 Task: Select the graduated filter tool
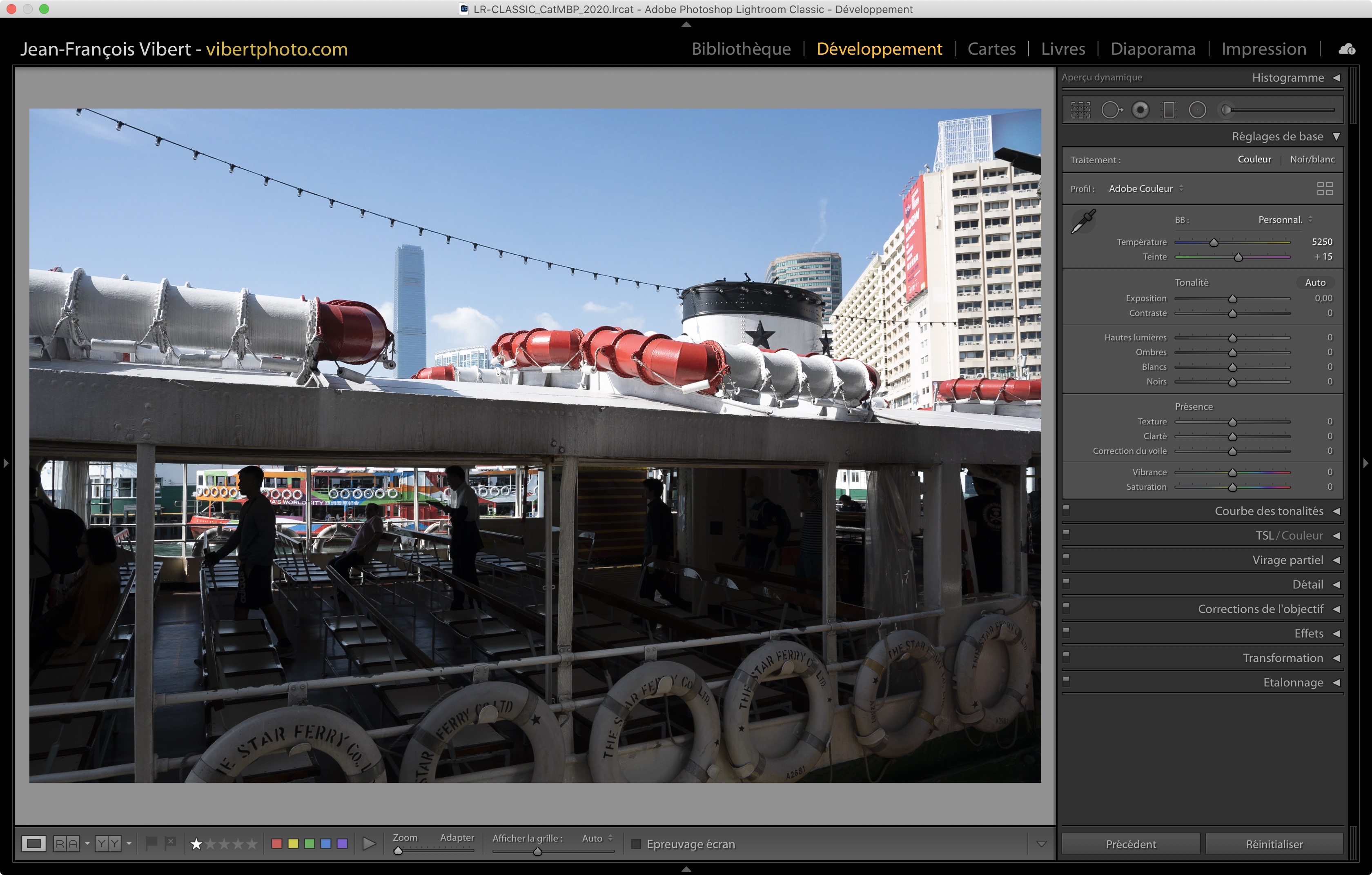1169,110
